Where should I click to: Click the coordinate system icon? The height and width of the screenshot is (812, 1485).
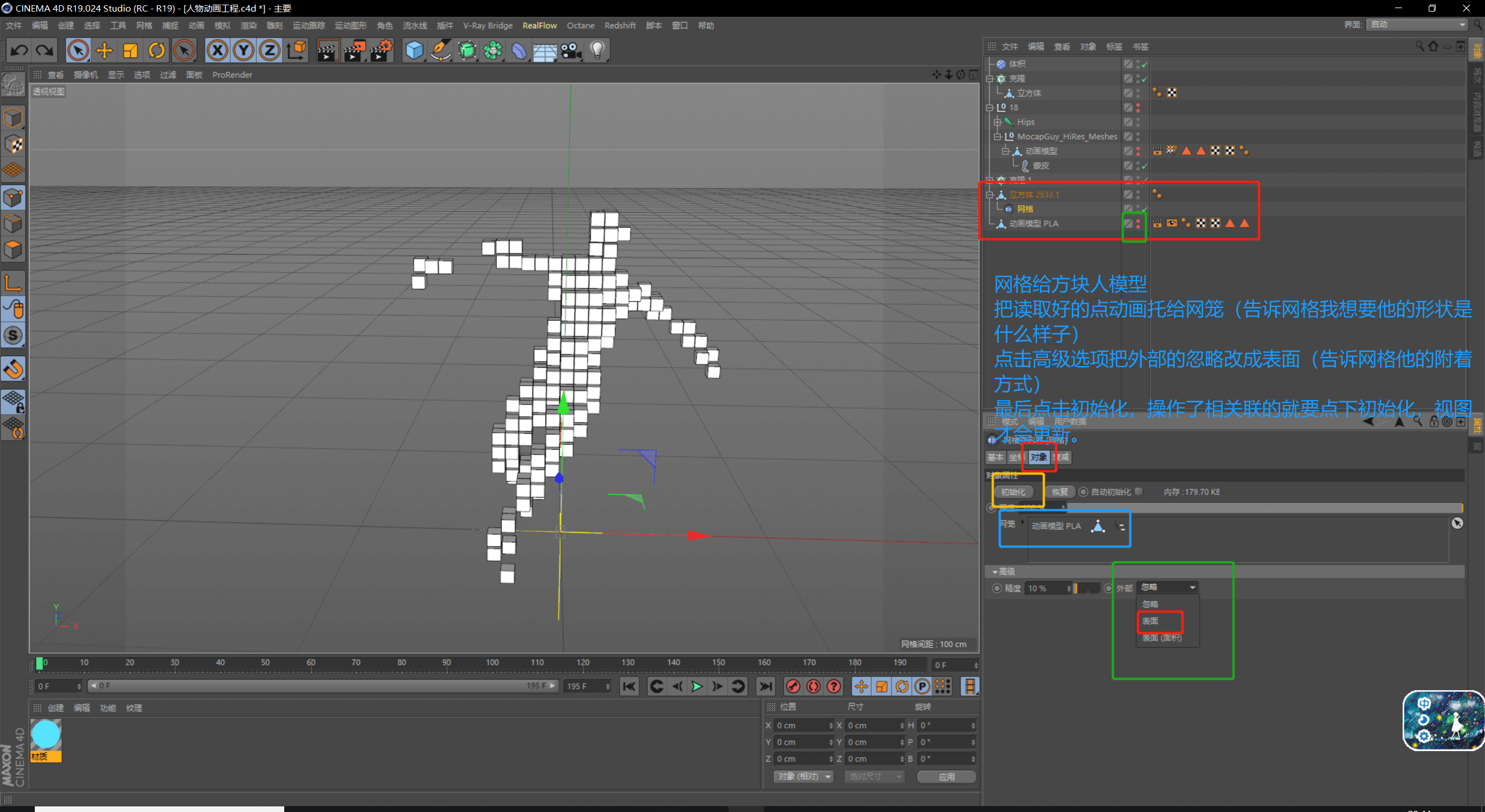click(x=296, y=50)
